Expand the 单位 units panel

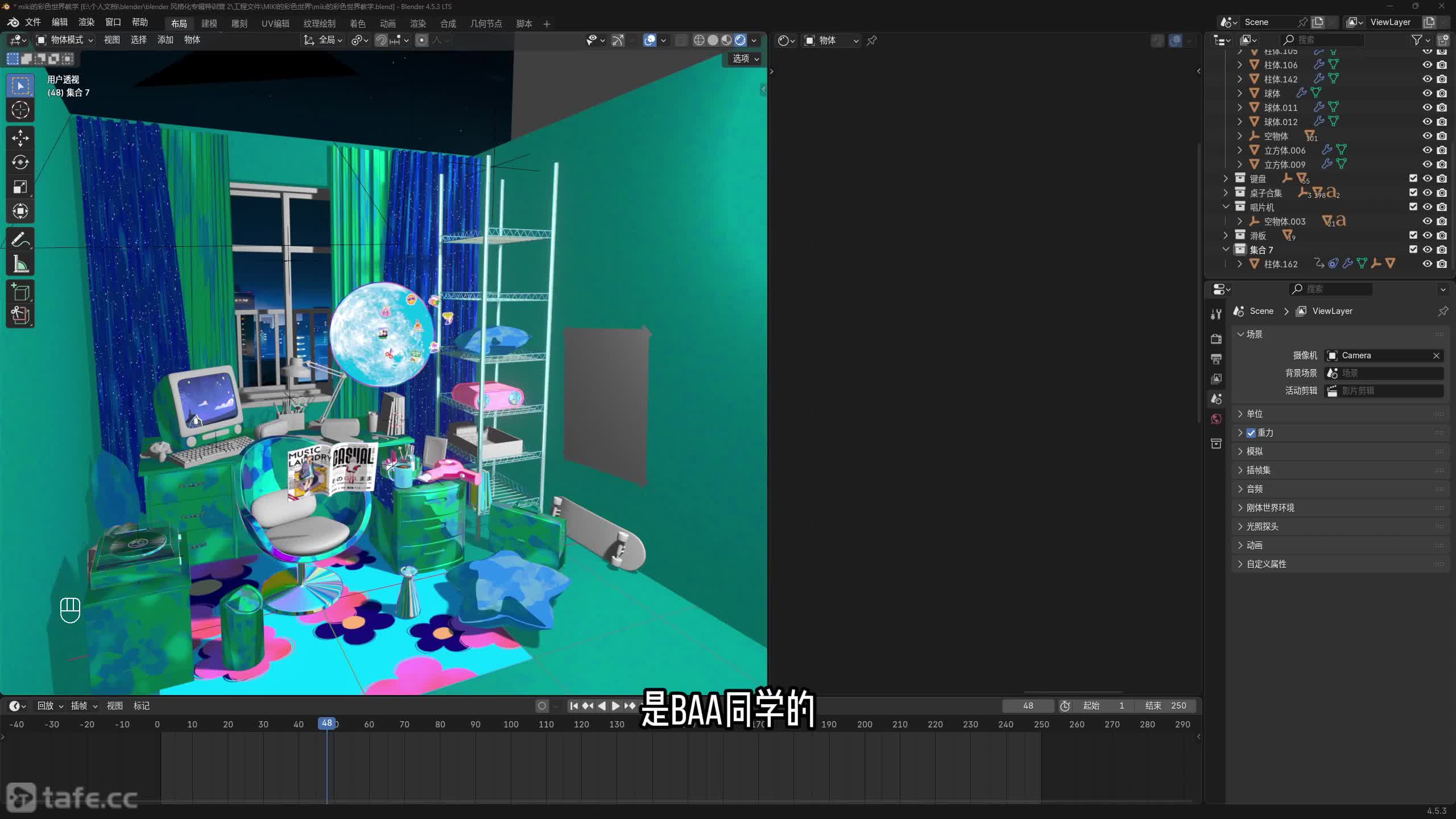pyautogui.click(x=1254, y=414)
